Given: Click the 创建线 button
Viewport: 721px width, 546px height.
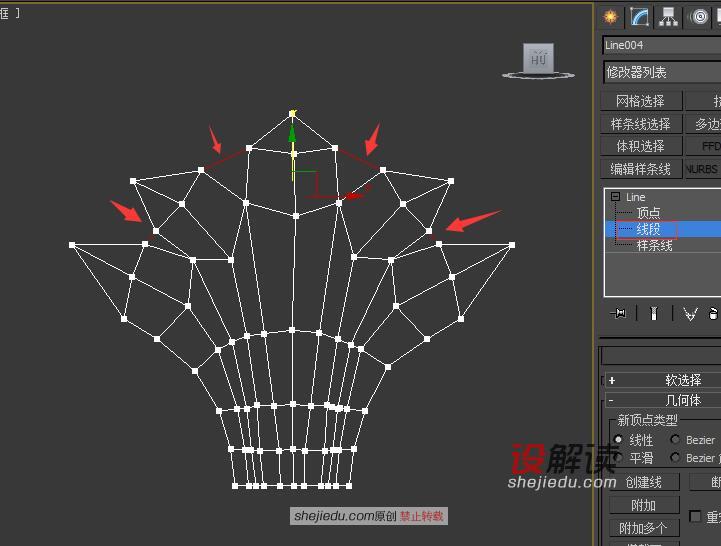Looking at the screenshot, I should (643, 482).
